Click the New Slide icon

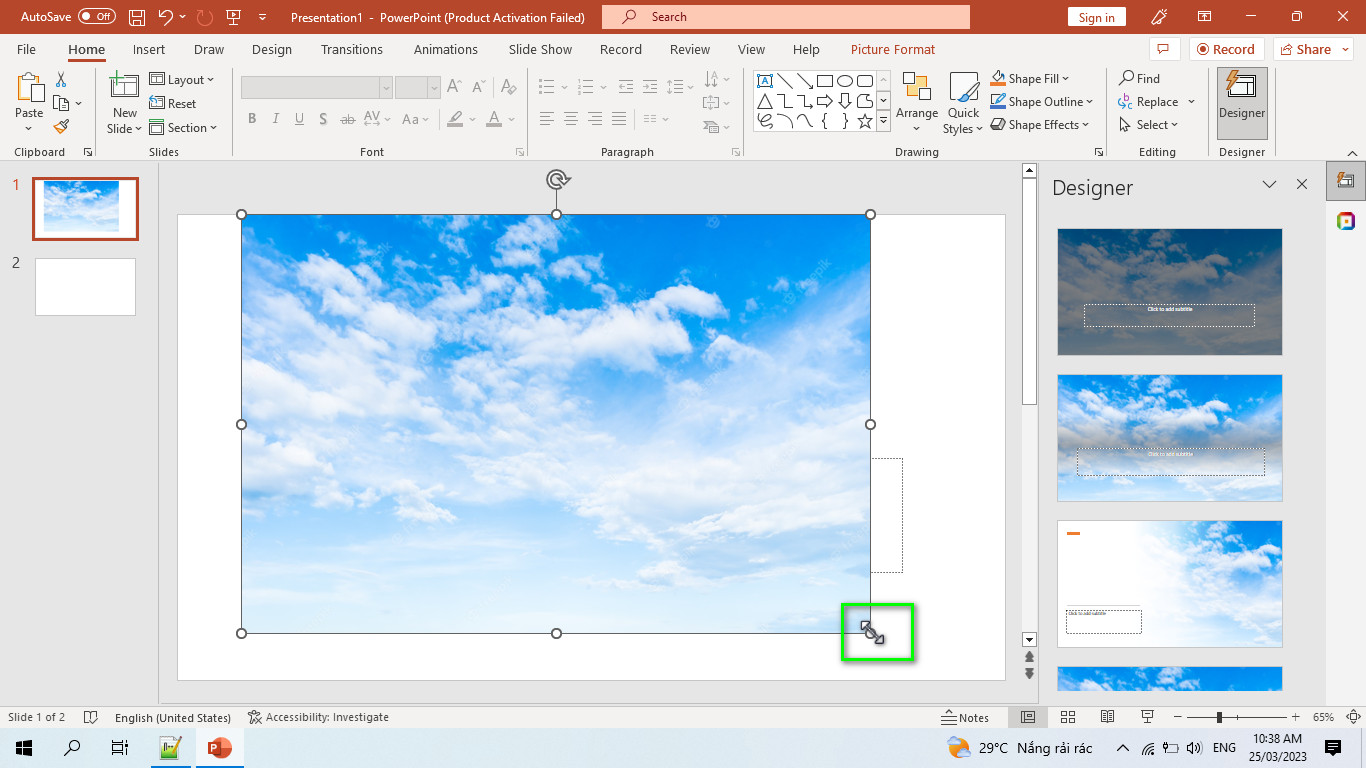124,86
